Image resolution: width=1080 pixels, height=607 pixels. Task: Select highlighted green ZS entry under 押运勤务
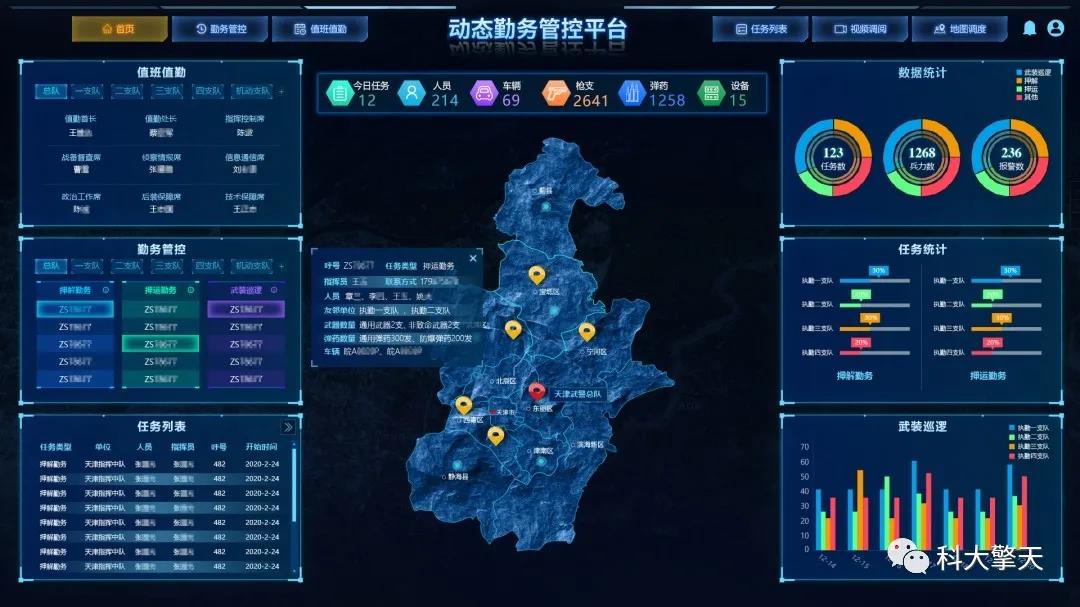[x=160, y=344]
